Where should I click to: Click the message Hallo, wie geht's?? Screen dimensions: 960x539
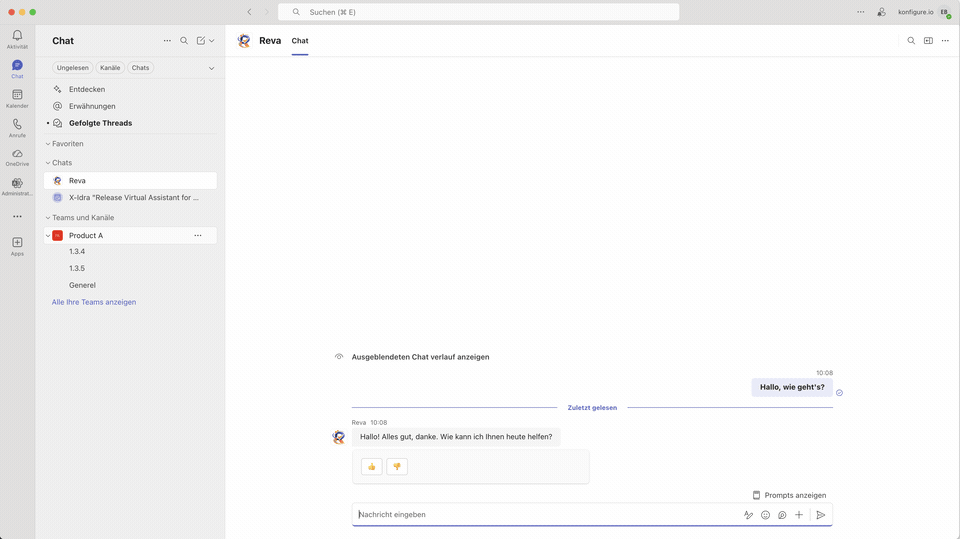(x=792, y=387)
